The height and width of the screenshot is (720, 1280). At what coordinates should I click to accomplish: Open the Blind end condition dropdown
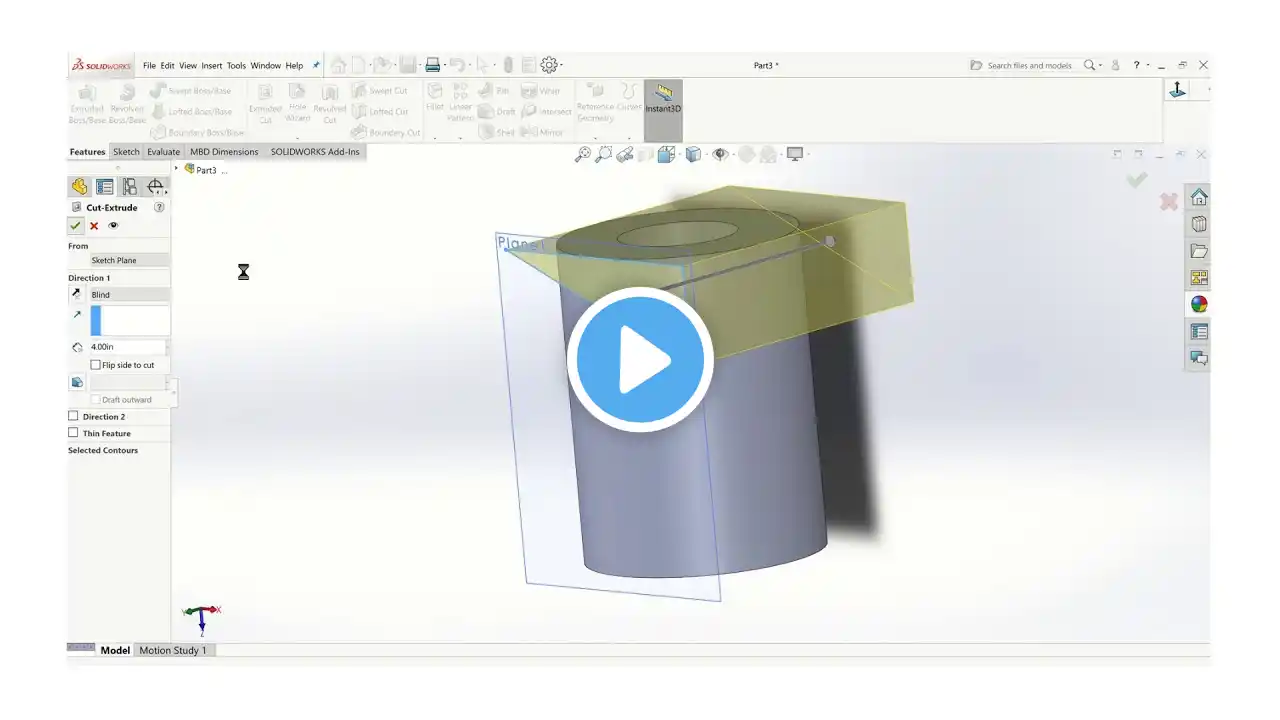129,295
